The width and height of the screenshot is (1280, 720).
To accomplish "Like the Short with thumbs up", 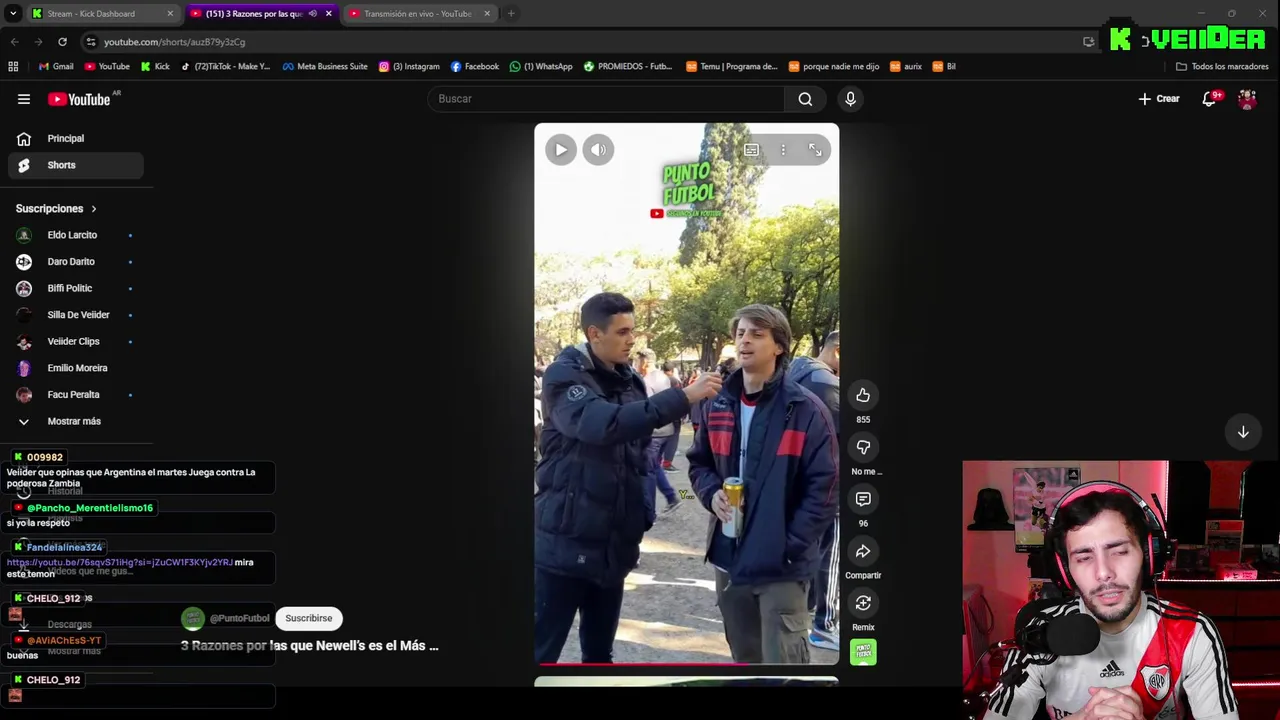I will 863,395.
